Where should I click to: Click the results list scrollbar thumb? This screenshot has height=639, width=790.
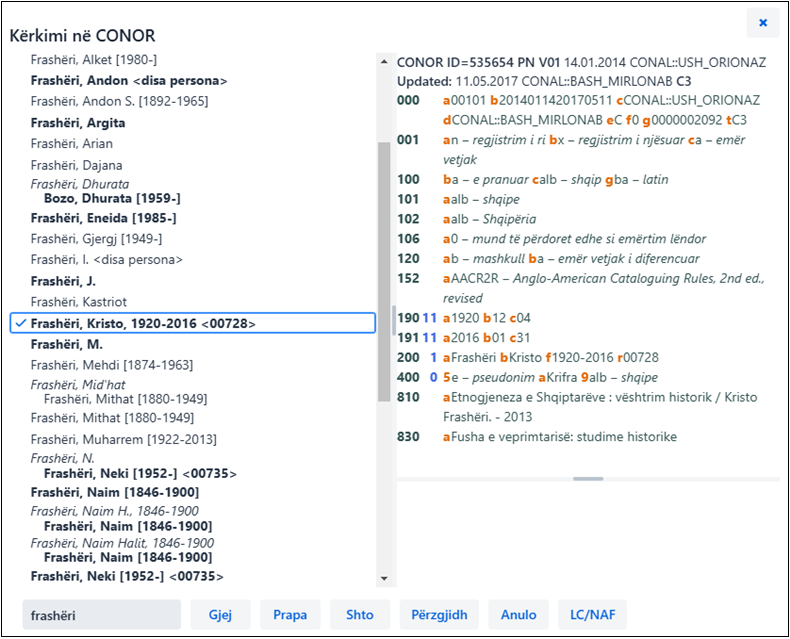[384, 272]
